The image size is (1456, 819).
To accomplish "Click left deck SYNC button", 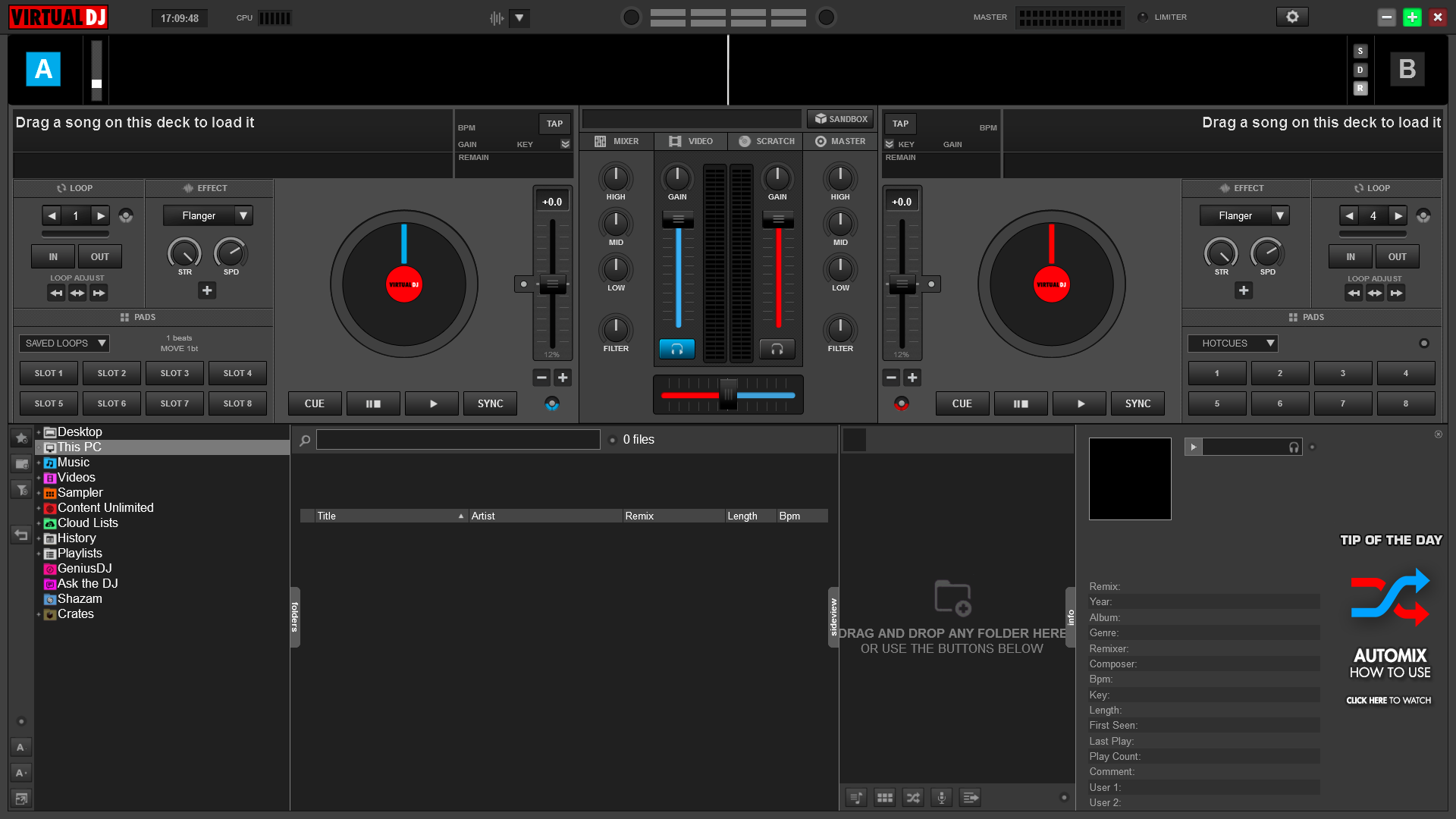I will (490, 403).
